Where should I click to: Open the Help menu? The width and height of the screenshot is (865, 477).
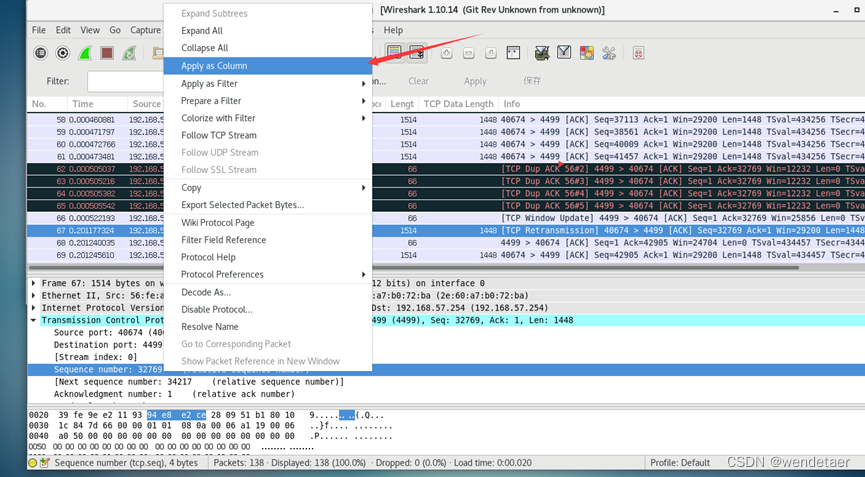[393, 30]
